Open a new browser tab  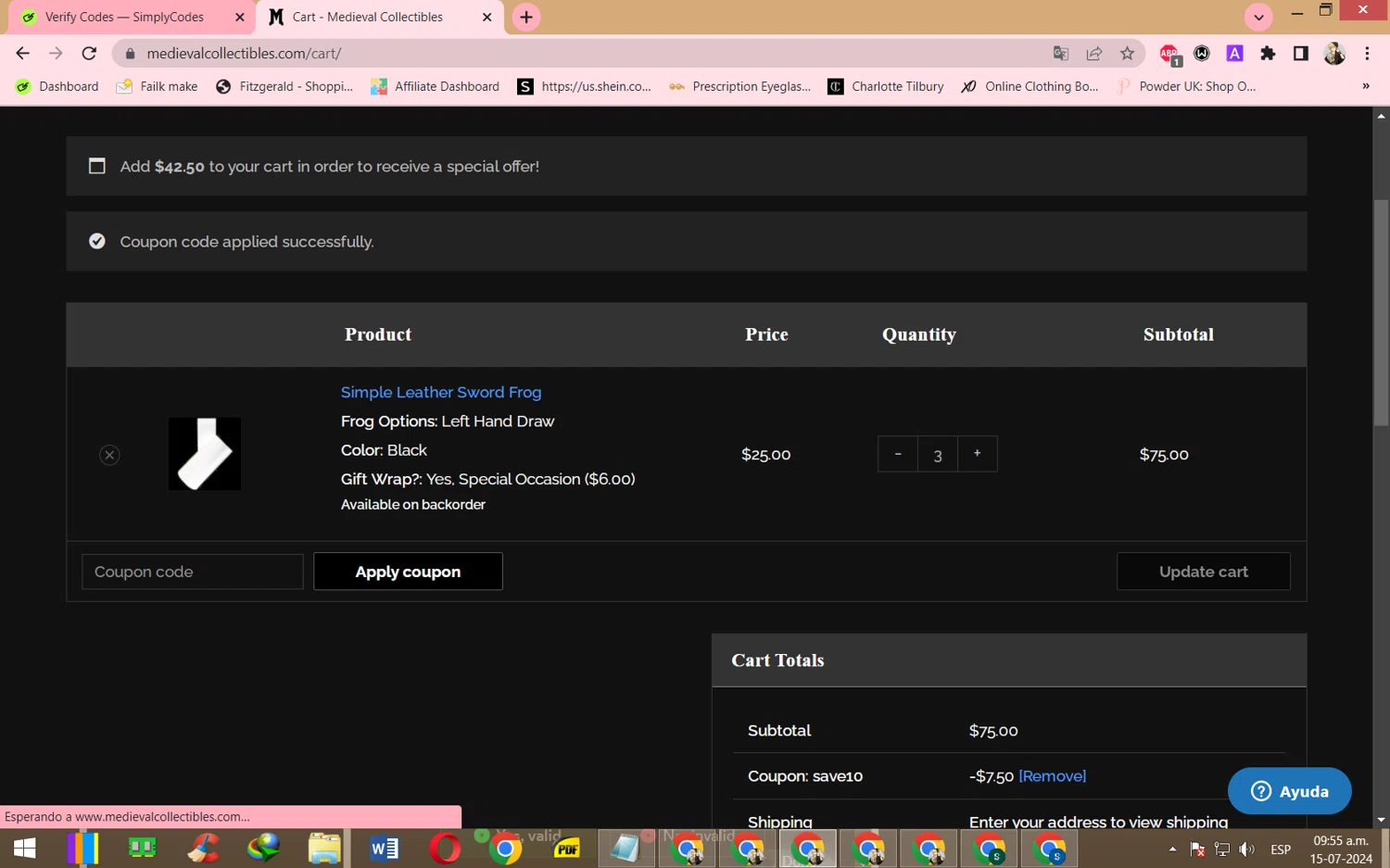pos(526,17)
